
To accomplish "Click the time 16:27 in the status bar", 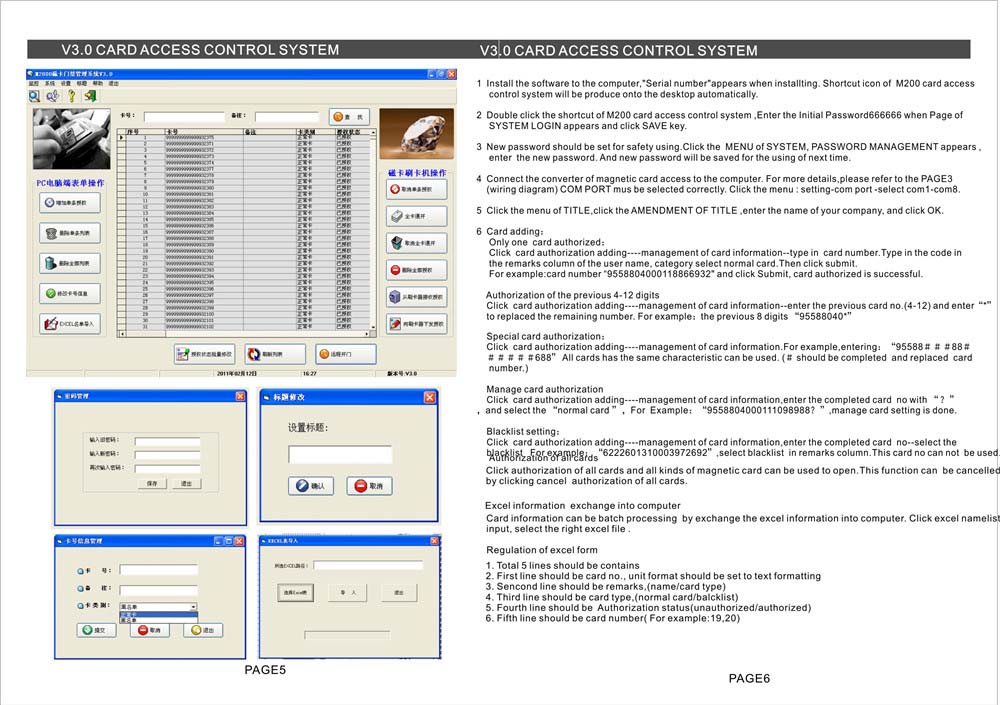I will pos(309,373).
